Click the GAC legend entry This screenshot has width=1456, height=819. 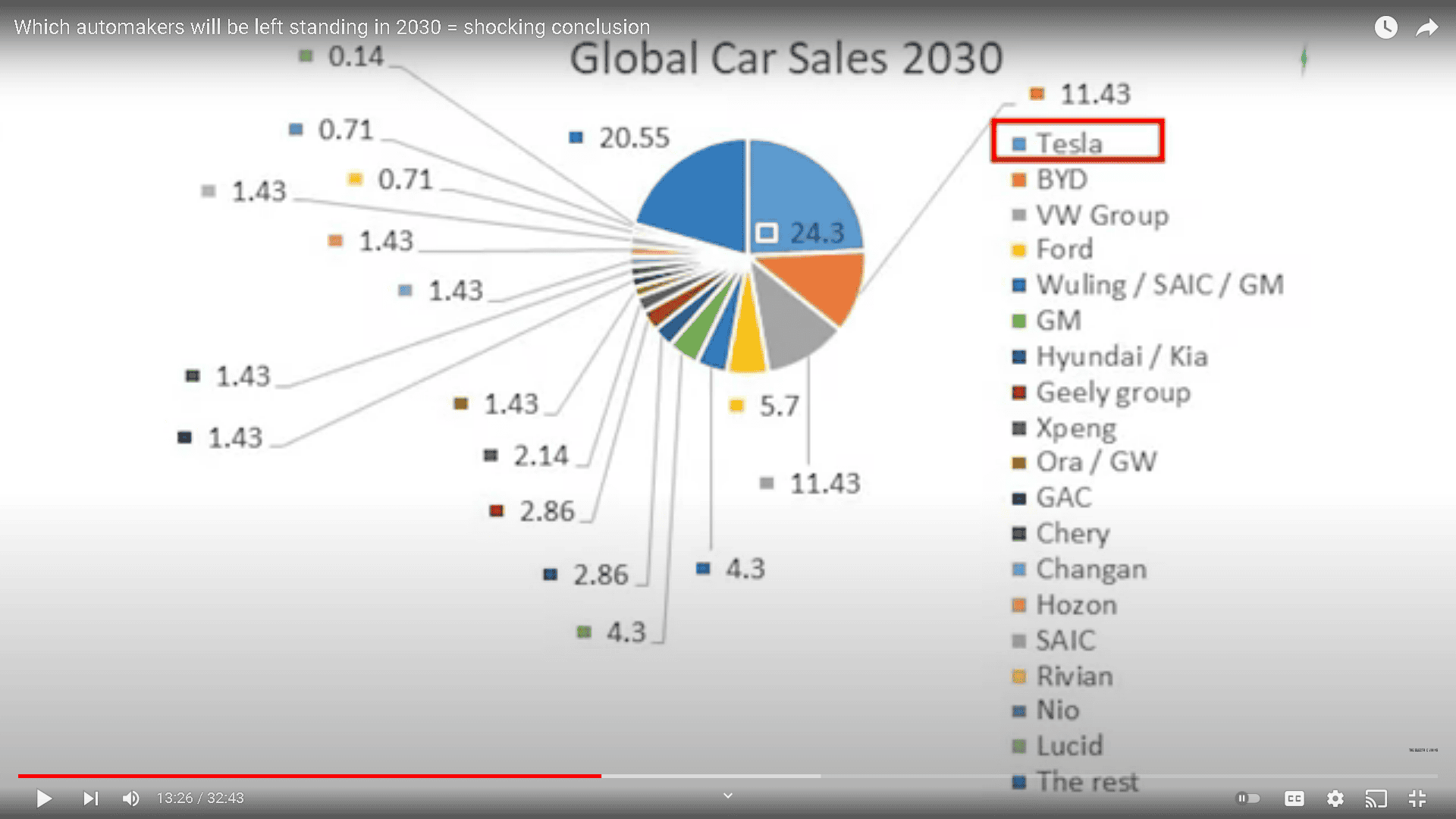[x=1052, y=498]
